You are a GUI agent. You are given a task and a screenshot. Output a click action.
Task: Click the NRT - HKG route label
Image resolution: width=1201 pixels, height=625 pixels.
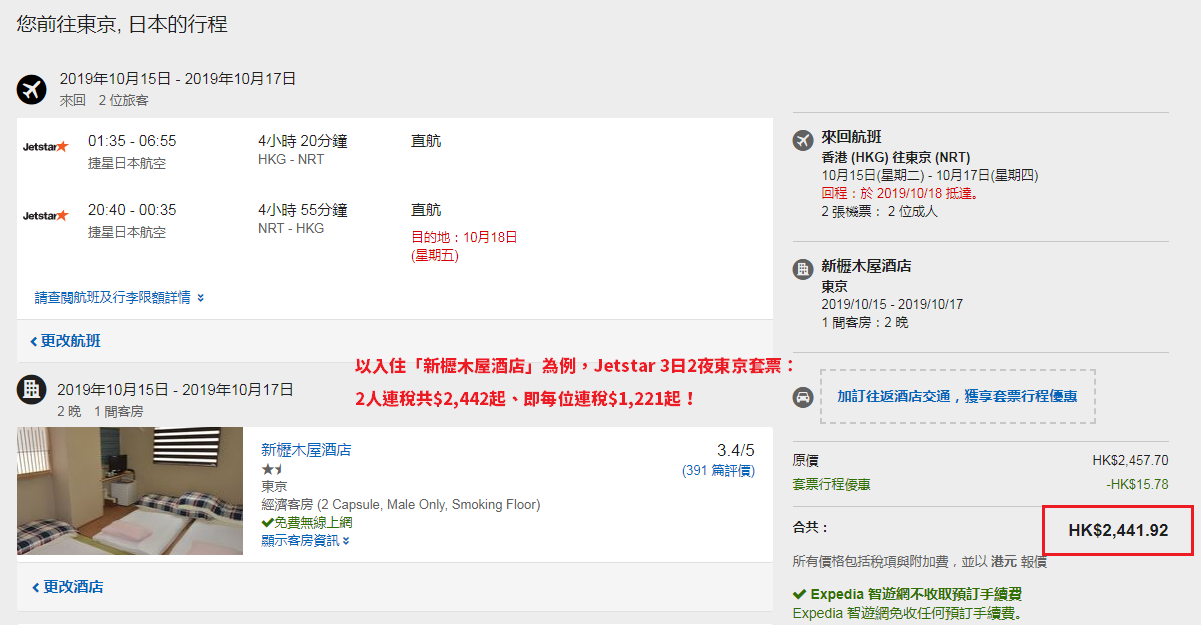291,229
